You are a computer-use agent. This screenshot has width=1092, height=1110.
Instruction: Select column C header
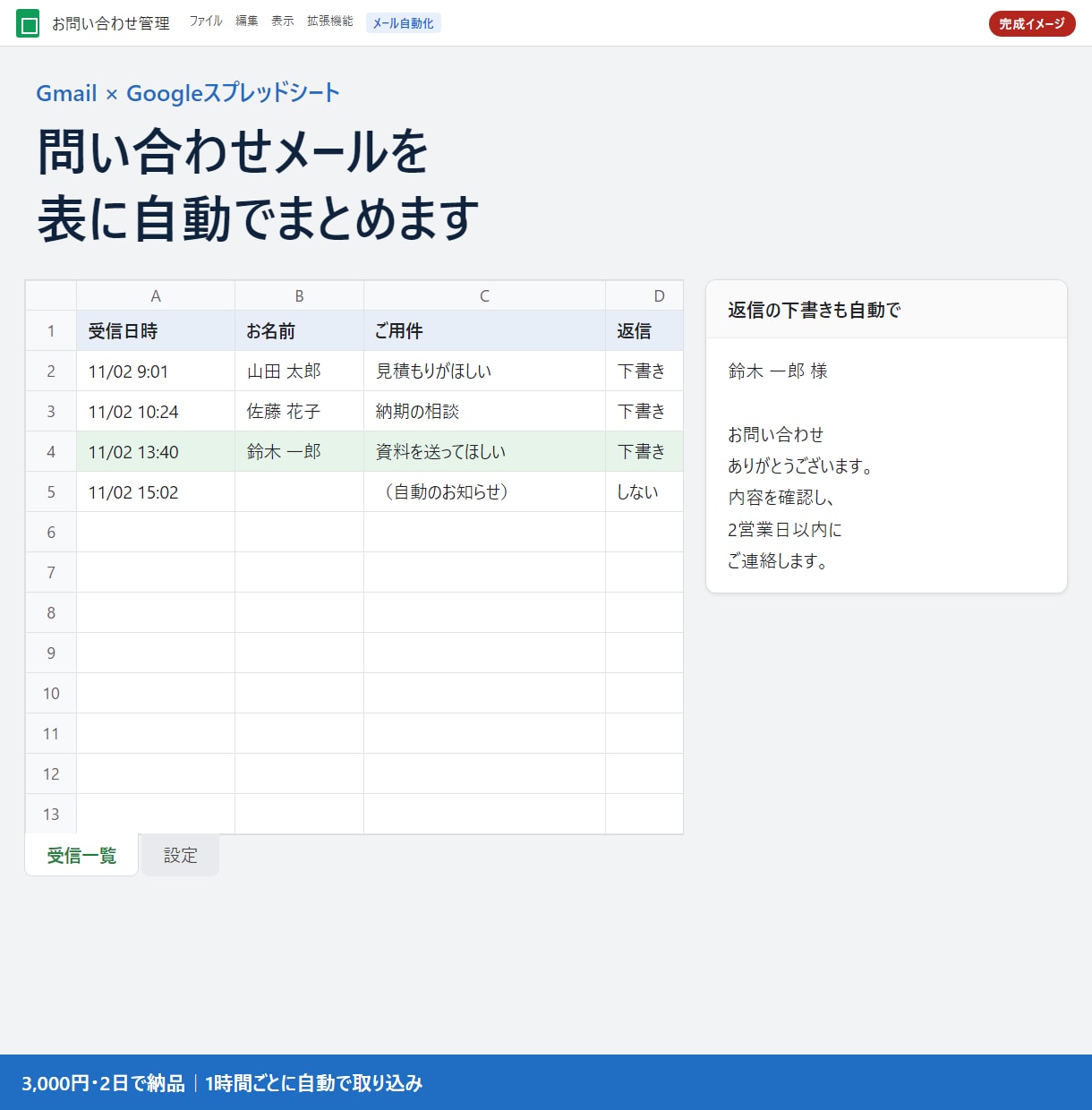click(484, 296)
